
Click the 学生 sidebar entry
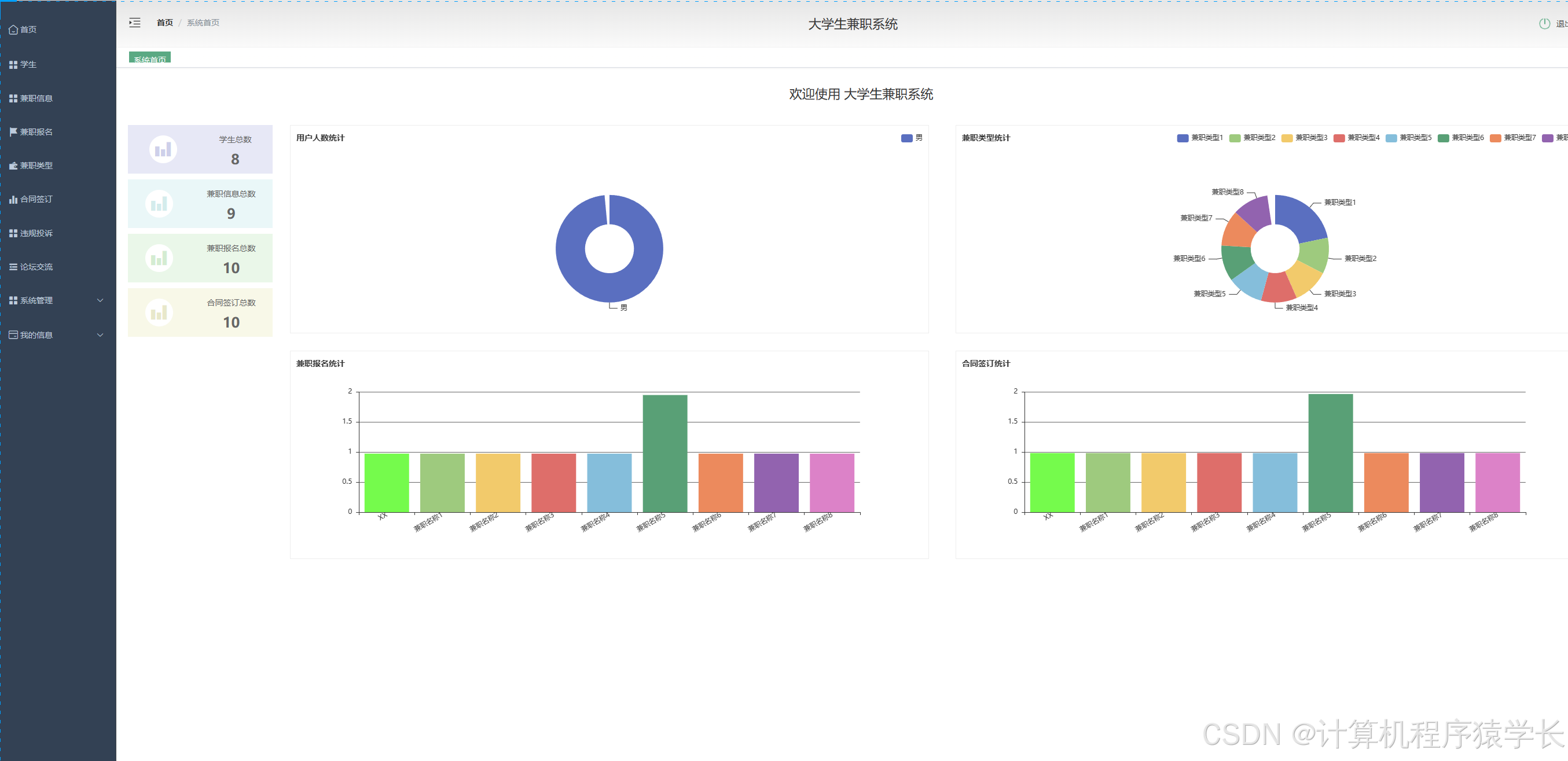click(x=28, y=65)
